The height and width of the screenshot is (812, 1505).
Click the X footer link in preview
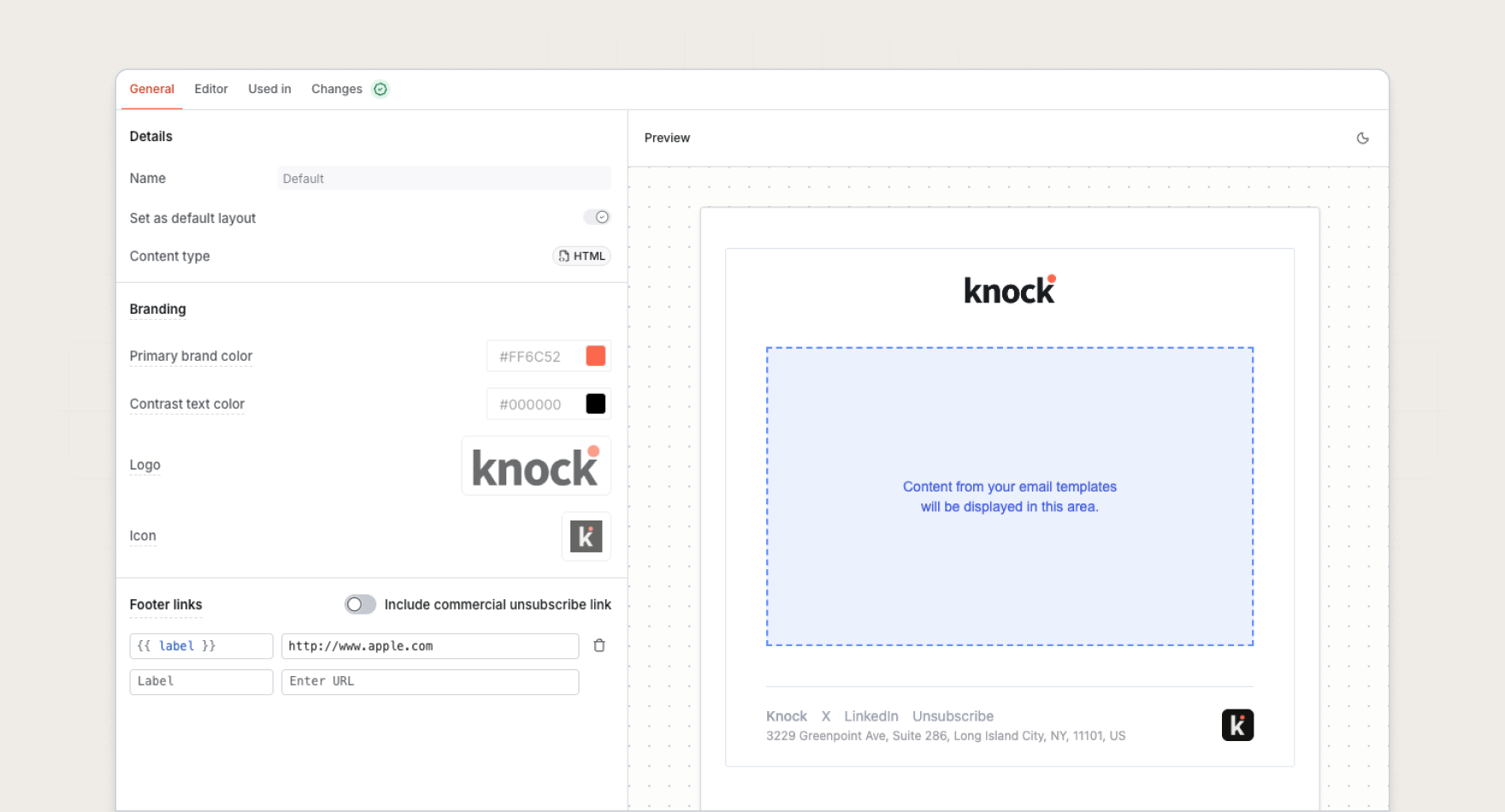pyautogui.click(x=826, y=716)
